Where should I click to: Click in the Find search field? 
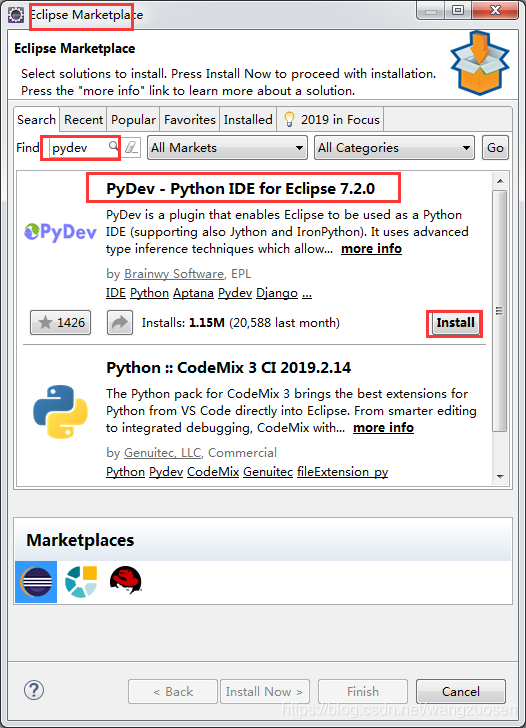[84, 148]
